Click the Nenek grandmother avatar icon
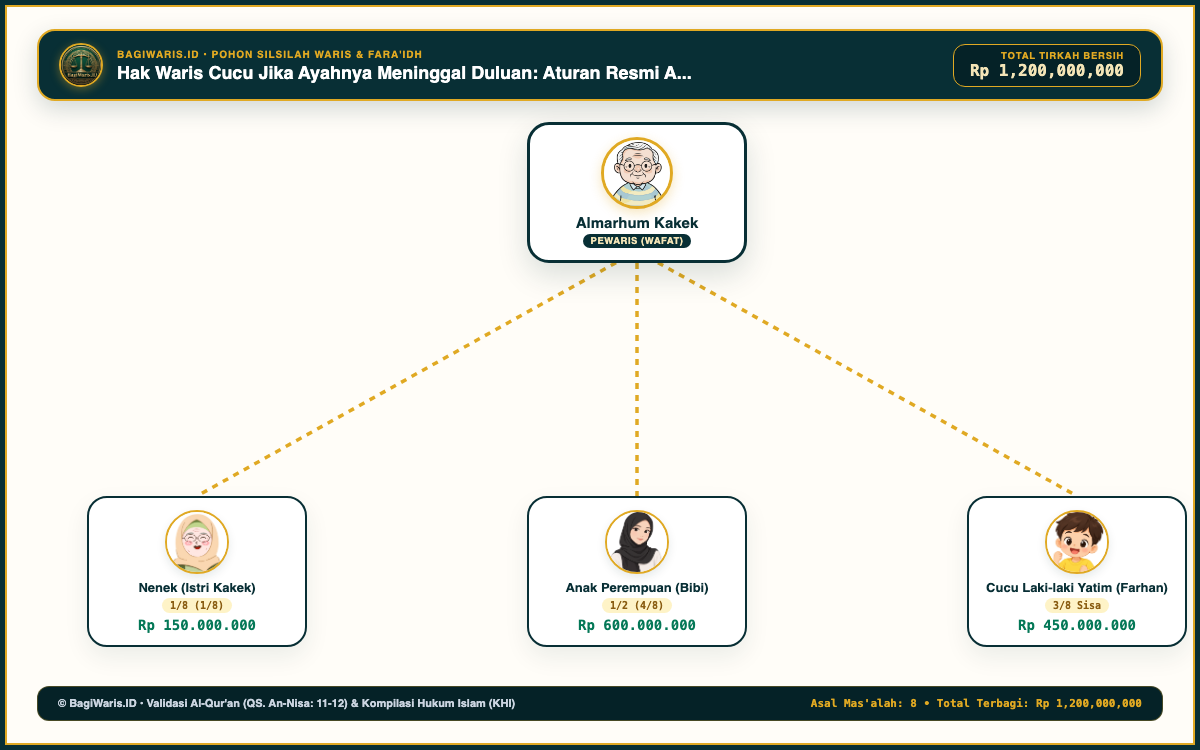The image size is (1200, 750). (197, 542)
